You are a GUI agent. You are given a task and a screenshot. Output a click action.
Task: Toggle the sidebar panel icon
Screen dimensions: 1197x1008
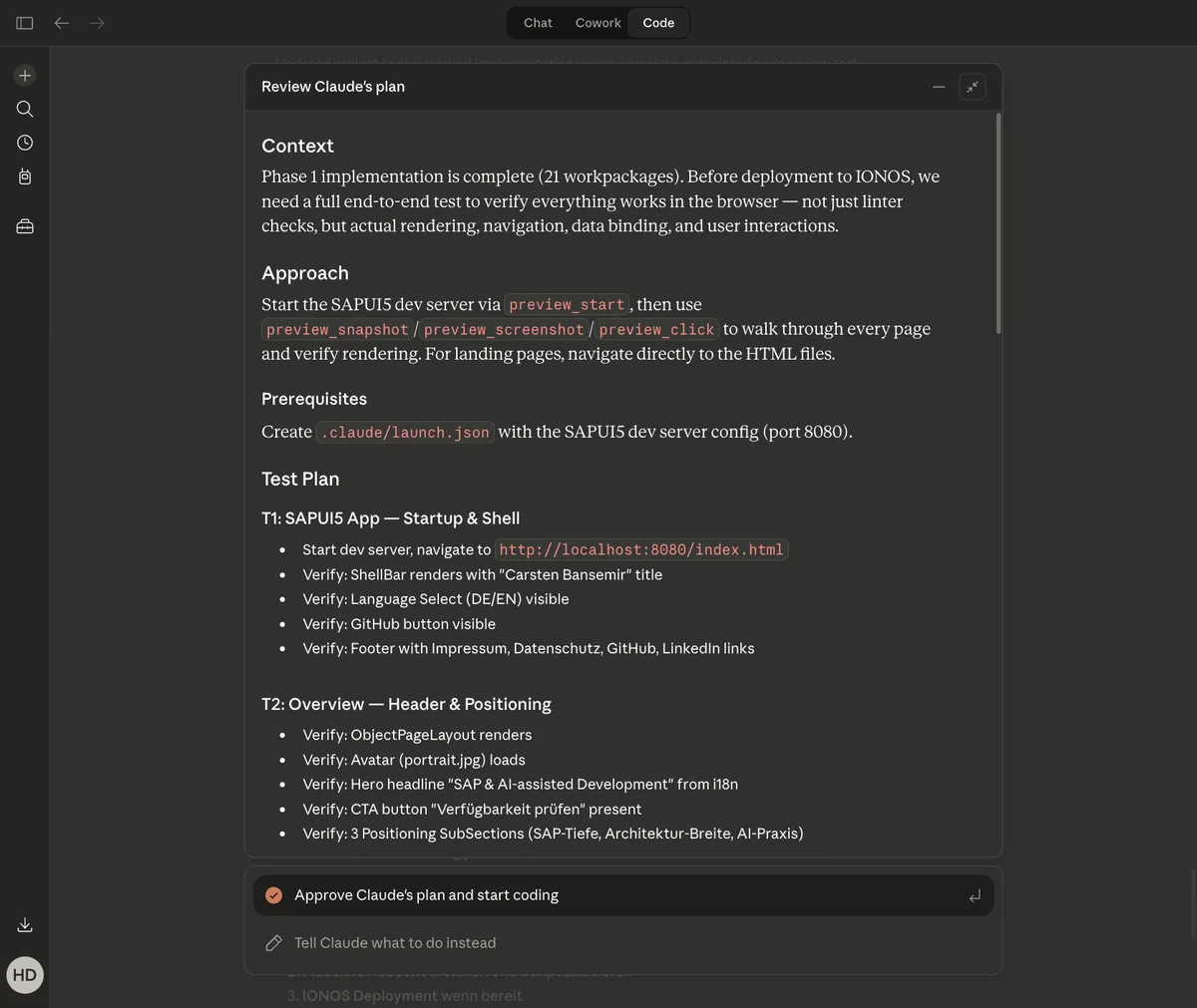click(25, 23)
